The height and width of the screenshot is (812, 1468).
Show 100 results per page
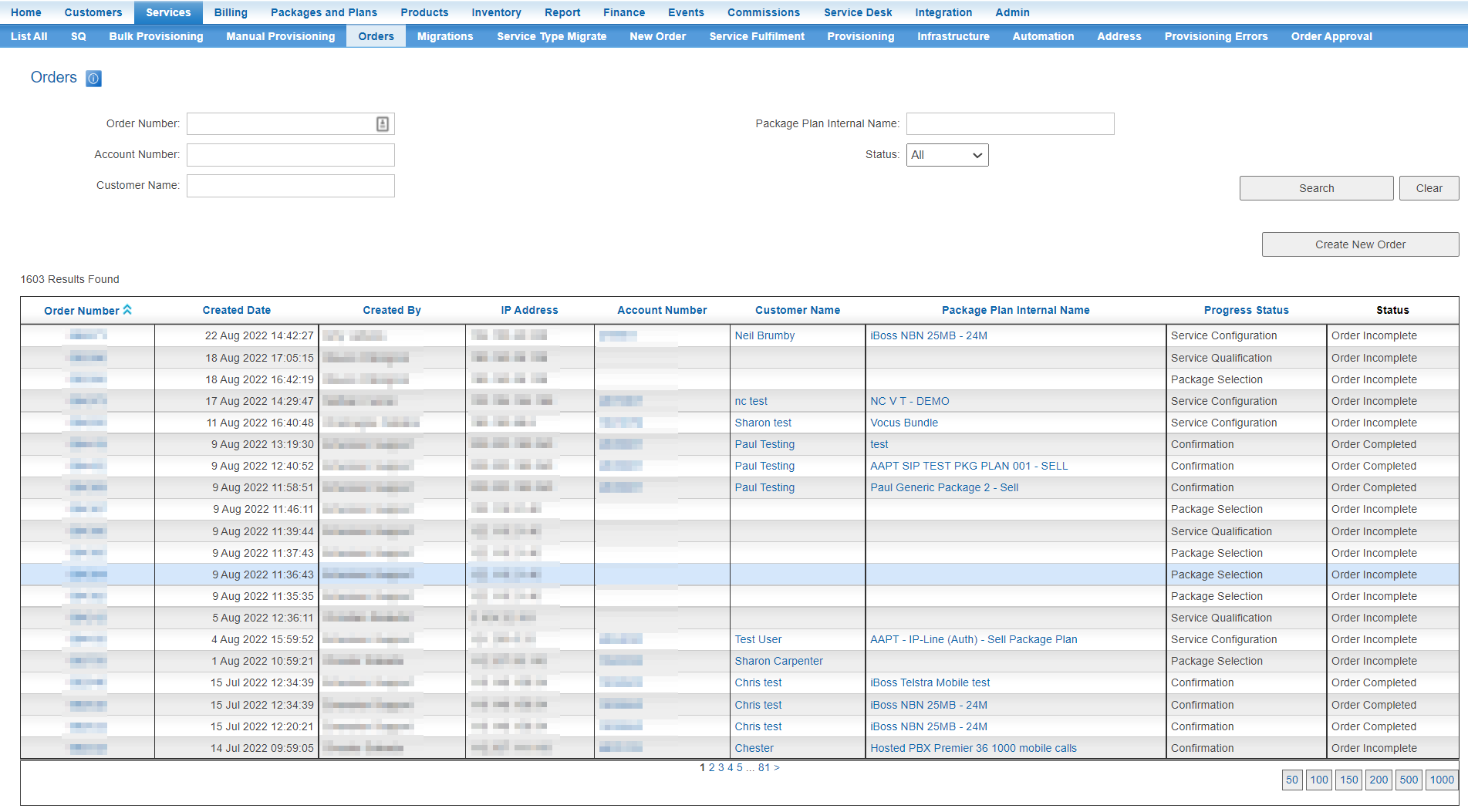(1319, 780)
